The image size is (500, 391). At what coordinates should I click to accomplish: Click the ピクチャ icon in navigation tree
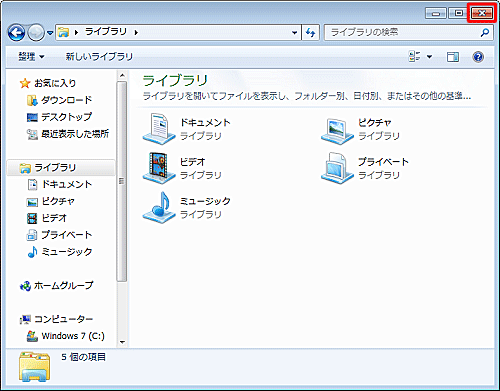point(32,202)
